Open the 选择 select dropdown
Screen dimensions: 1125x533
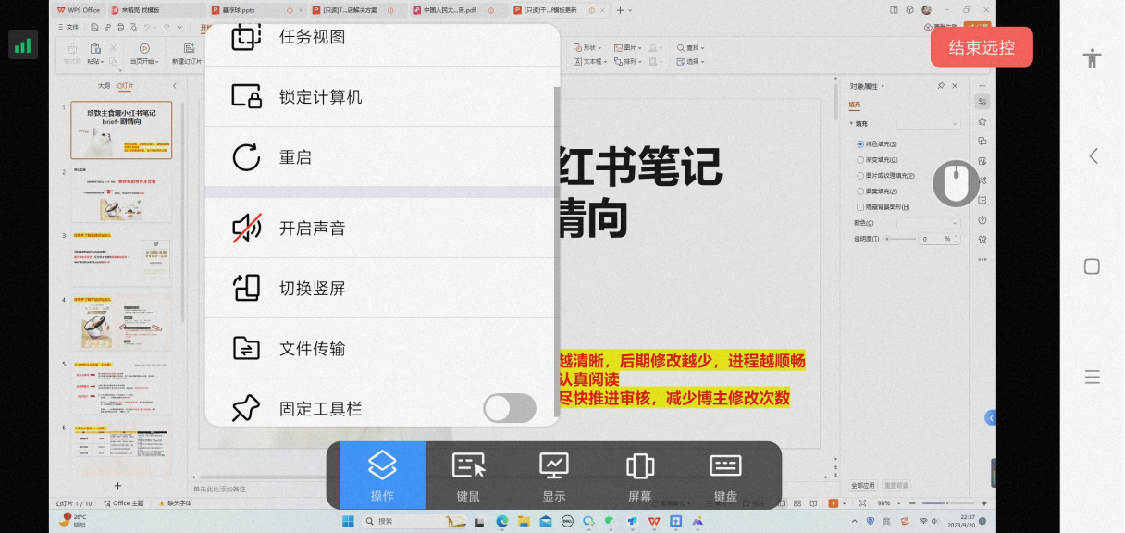690,62
